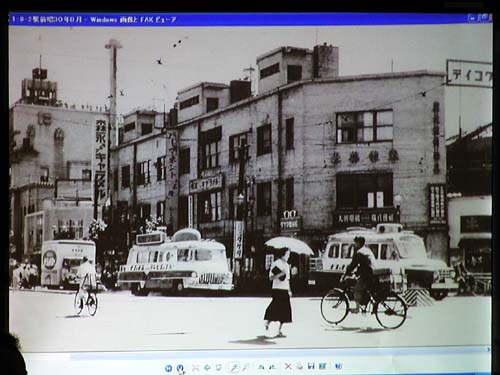This screenshot has height=375, width=500.
Task: Click the Zoom Out magnifier
Action: click(x=245, y=367)
